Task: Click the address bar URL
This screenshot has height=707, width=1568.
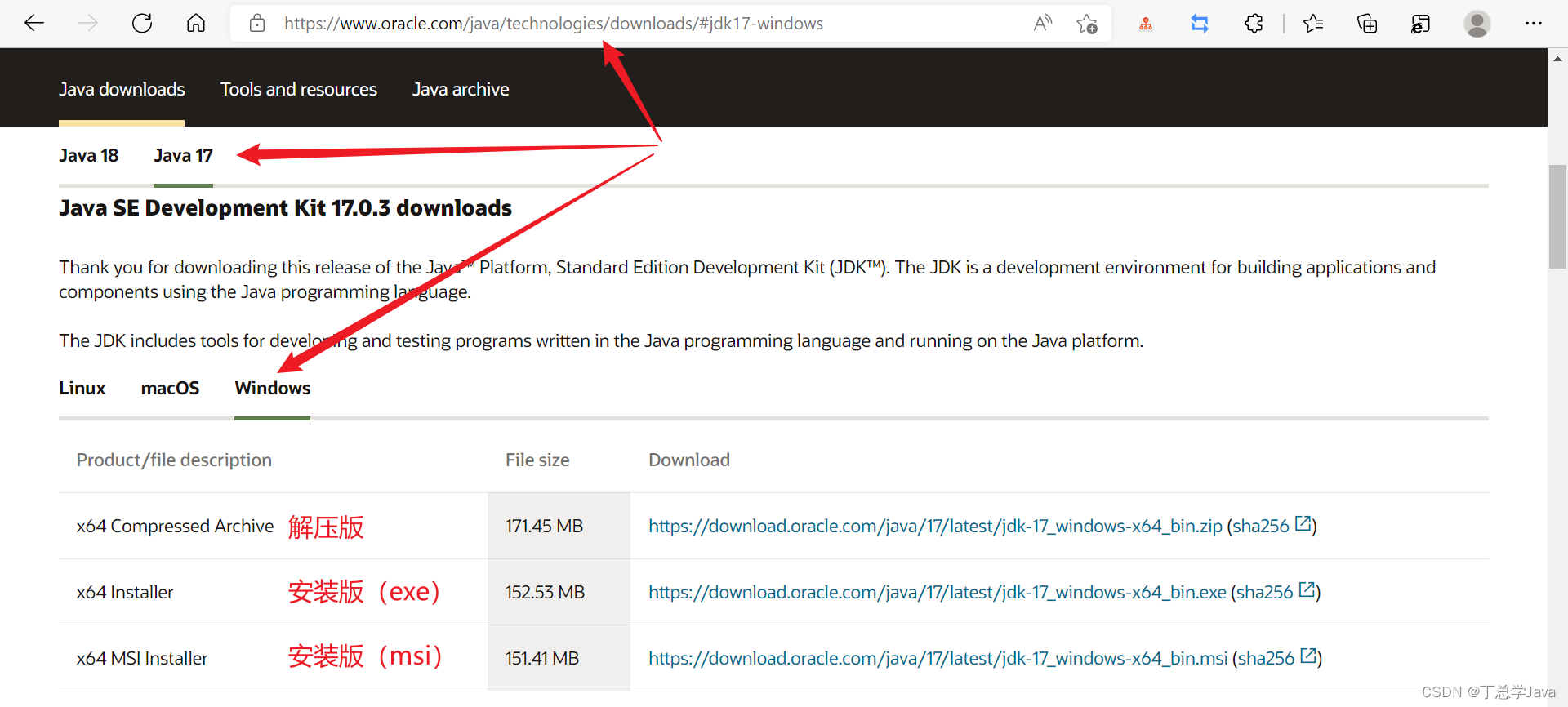Action: click(554, 24)
